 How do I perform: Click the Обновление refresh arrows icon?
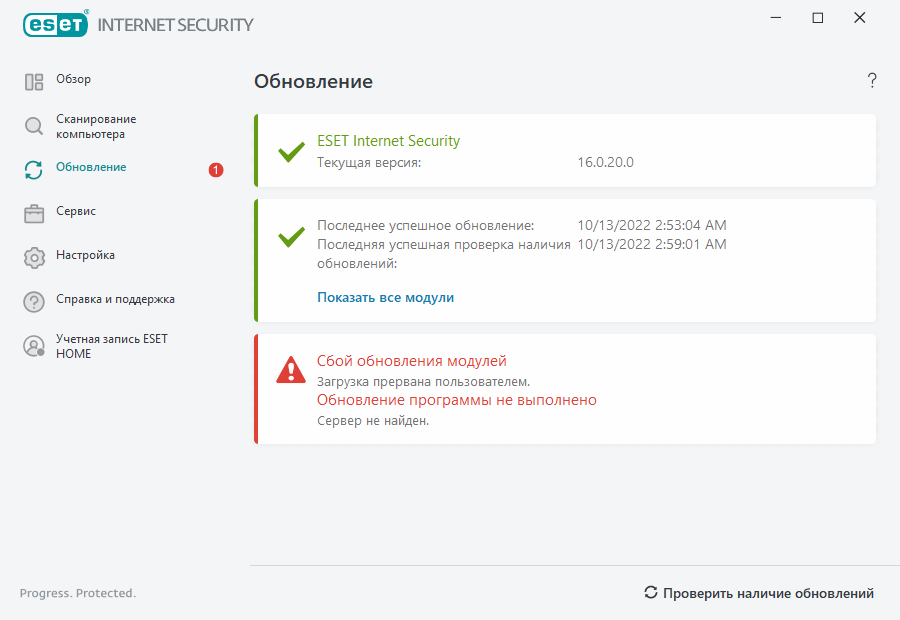coord(33,170)
